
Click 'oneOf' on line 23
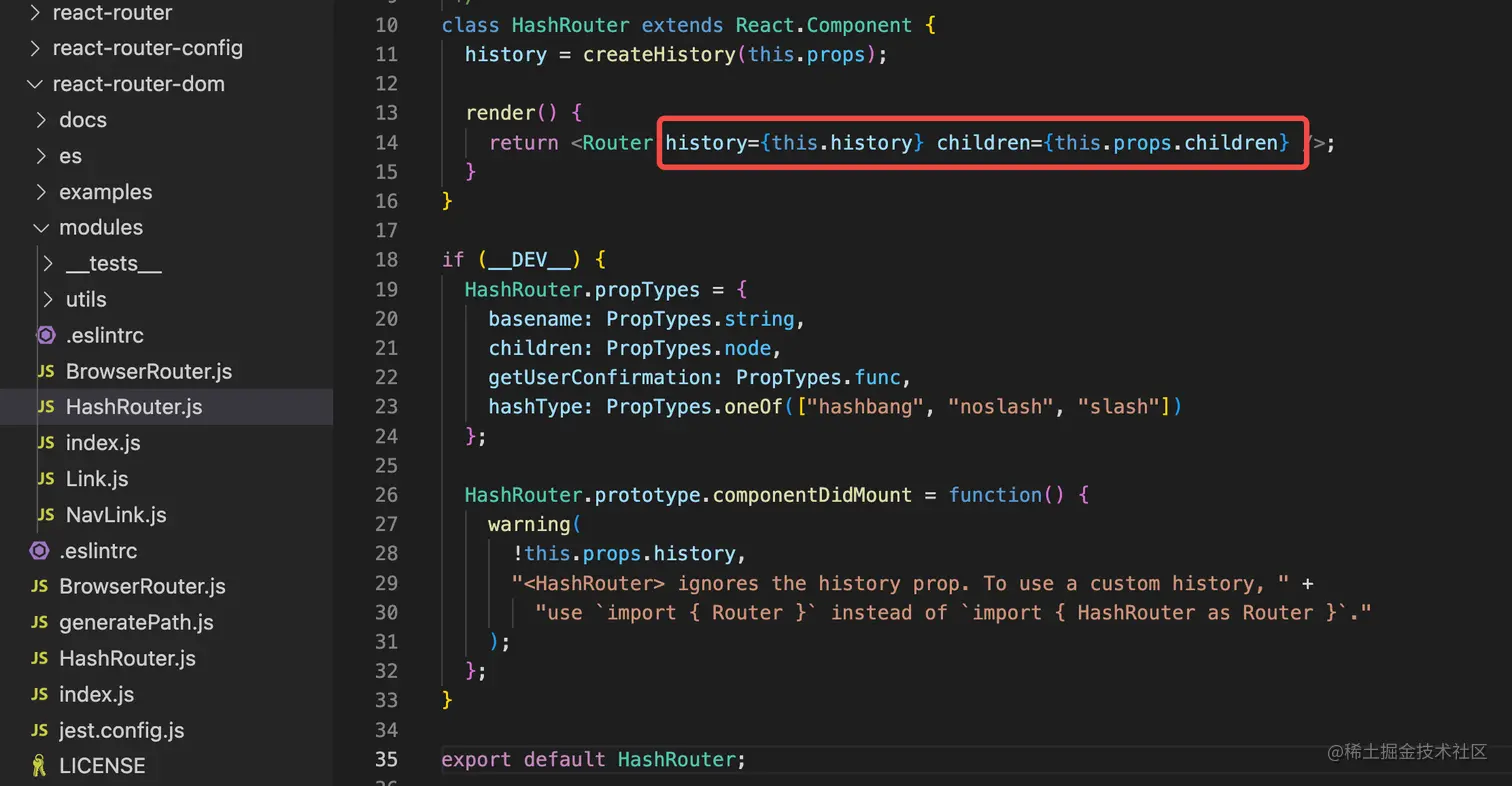tap(754, 407)
